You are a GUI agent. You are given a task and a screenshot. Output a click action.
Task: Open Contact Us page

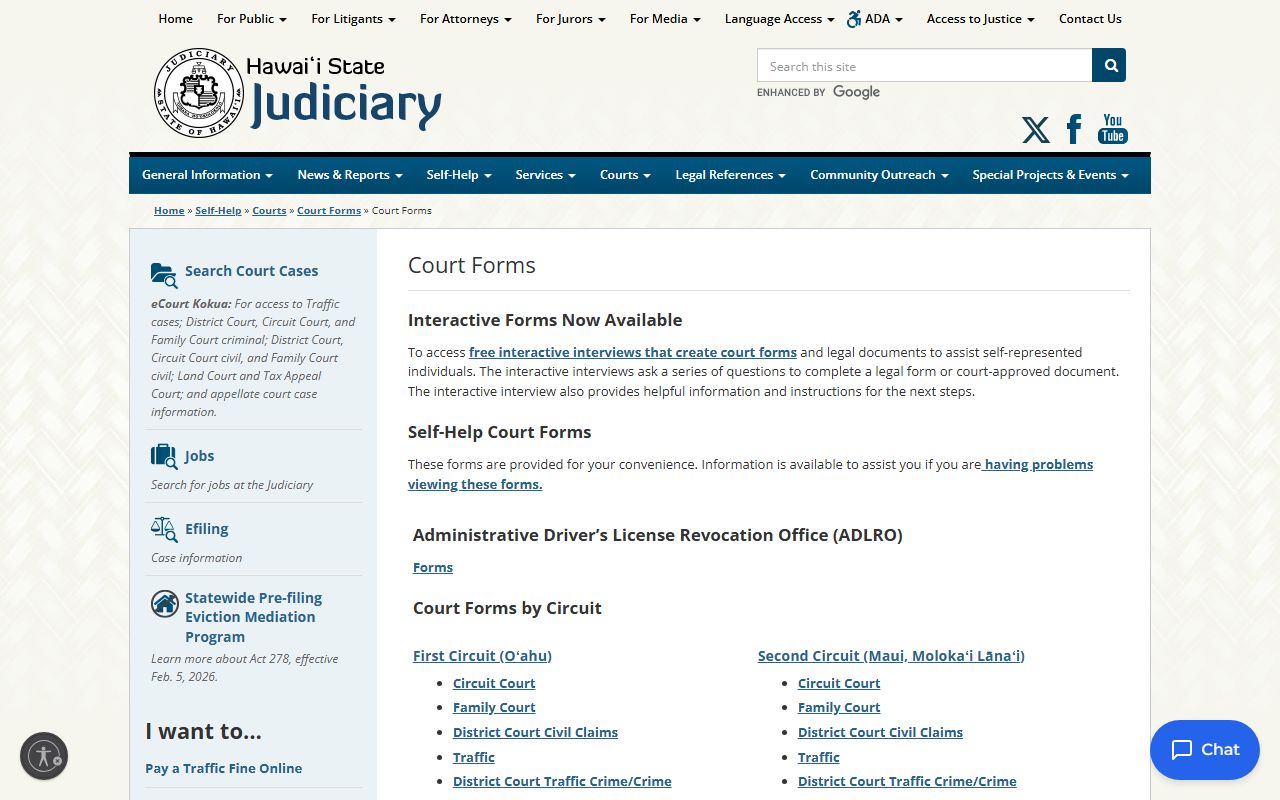click(1090, 18)
